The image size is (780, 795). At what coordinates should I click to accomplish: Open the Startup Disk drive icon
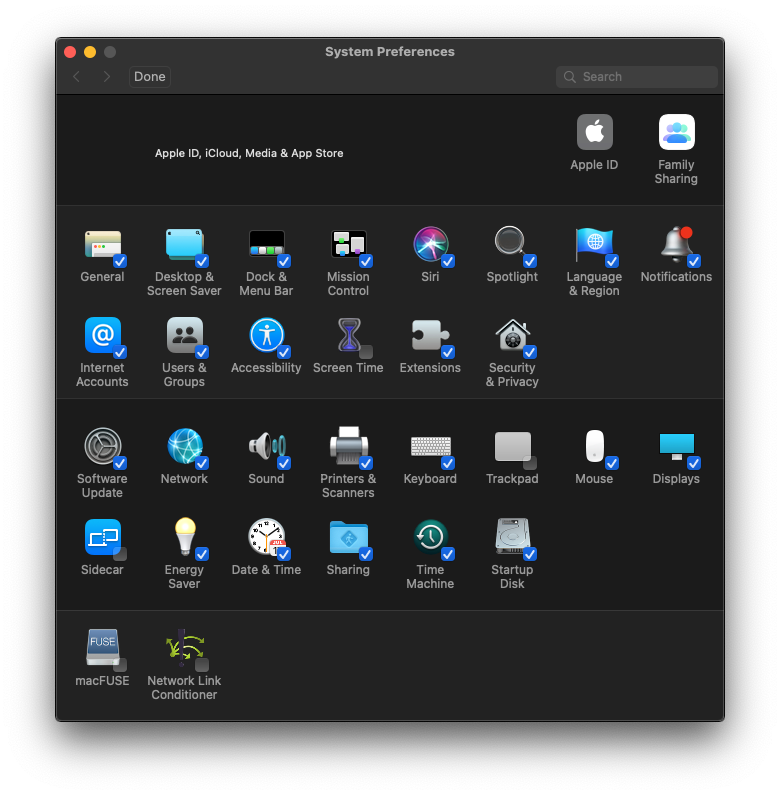pos(512,536)
